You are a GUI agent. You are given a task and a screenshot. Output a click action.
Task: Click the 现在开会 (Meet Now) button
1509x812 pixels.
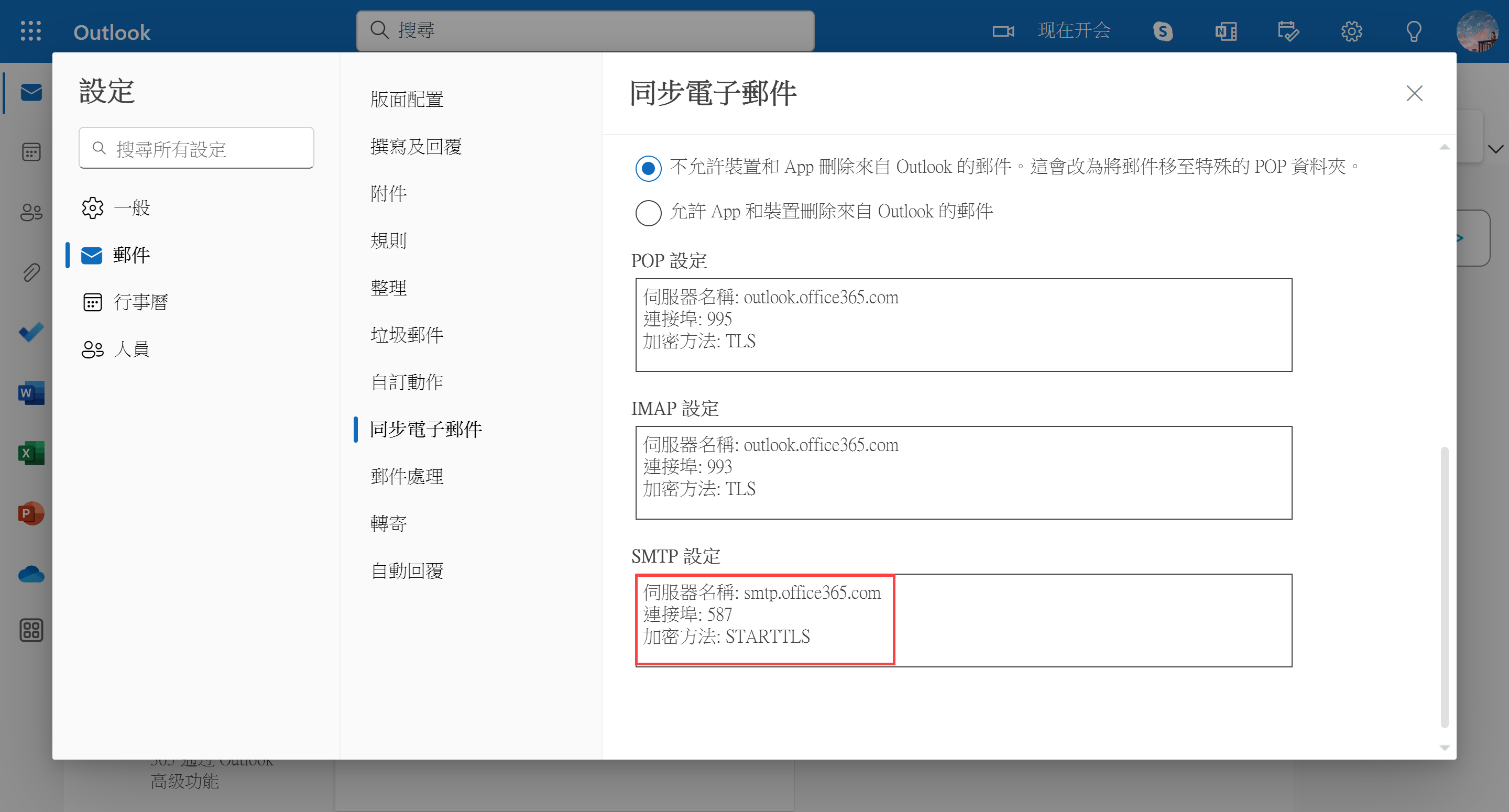click(x=1074, y=30)
